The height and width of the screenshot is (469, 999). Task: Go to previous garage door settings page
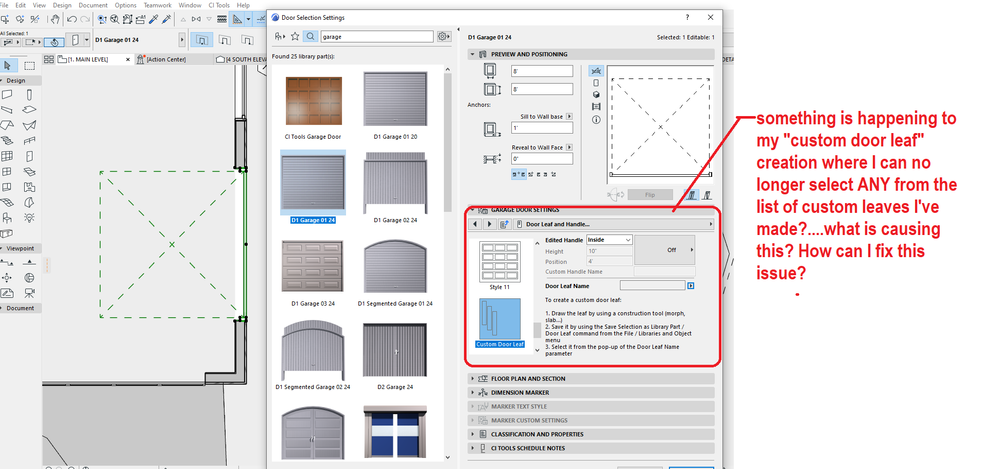475,224
